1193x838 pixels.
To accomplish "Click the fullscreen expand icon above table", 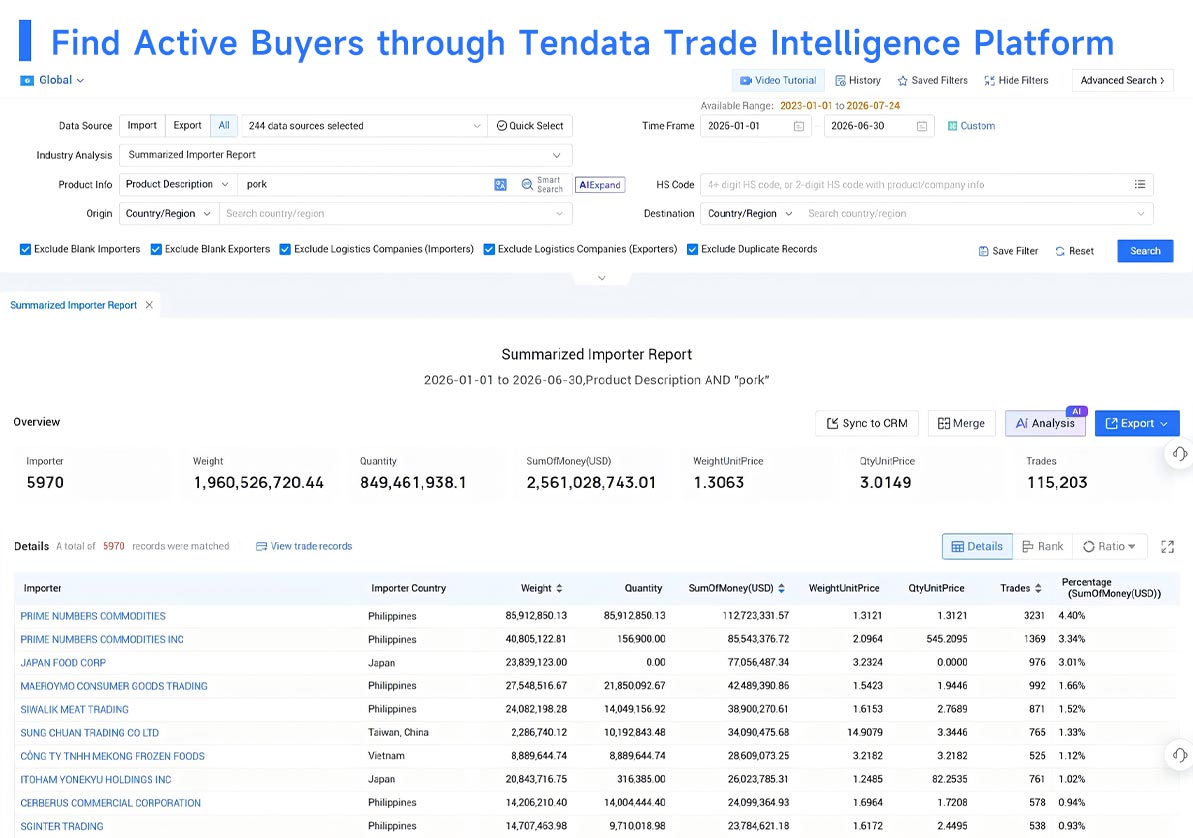I will click(1167, 546).
